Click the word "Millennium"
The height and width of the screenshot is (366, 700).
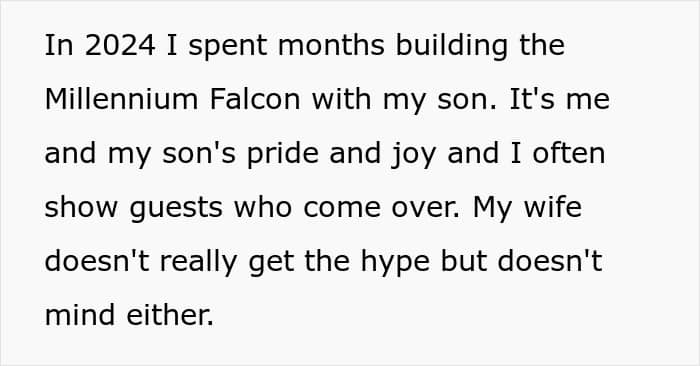121,99
